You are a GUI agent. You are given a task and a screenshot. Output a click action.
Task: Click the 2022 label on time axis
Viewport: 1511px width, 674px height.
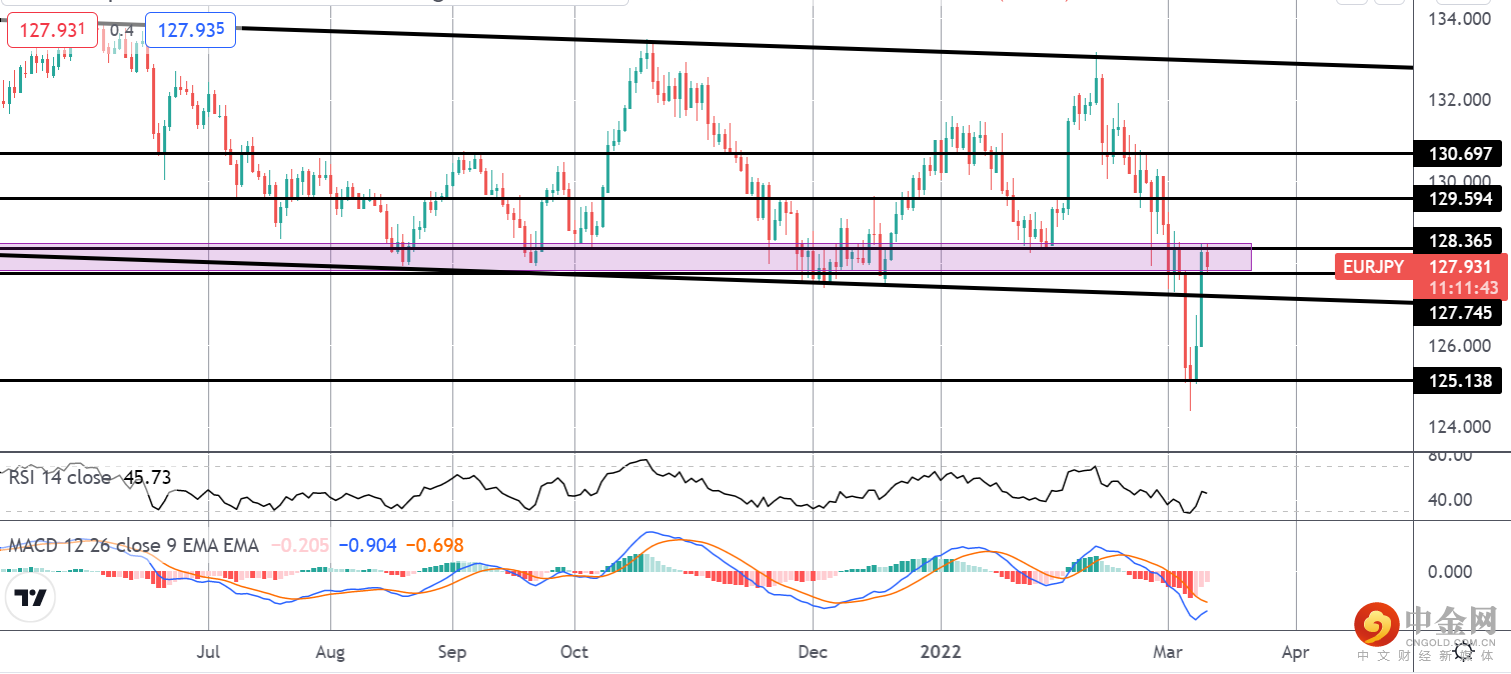(x=940, y=653)
